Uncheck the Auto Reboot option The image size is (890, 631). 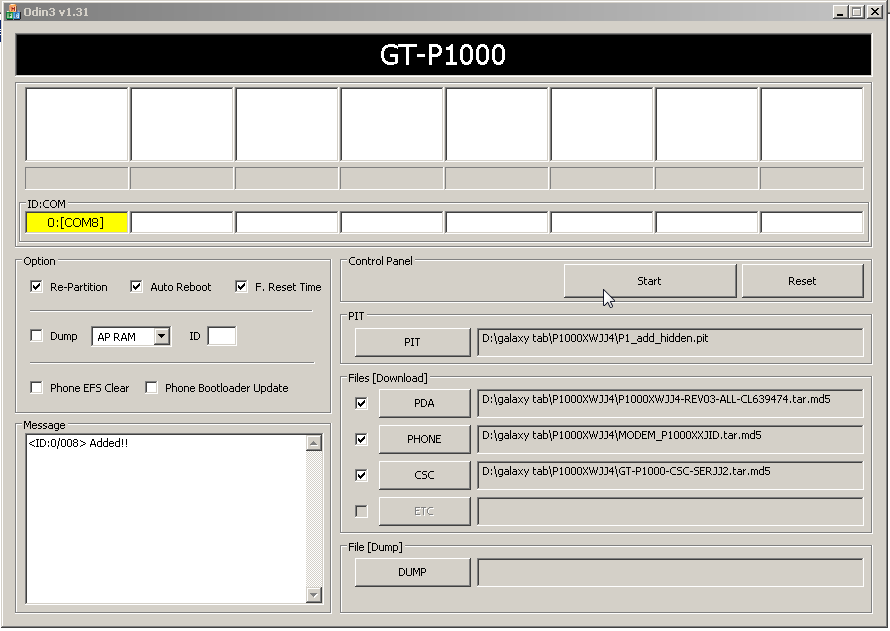(x=136, y=287)
